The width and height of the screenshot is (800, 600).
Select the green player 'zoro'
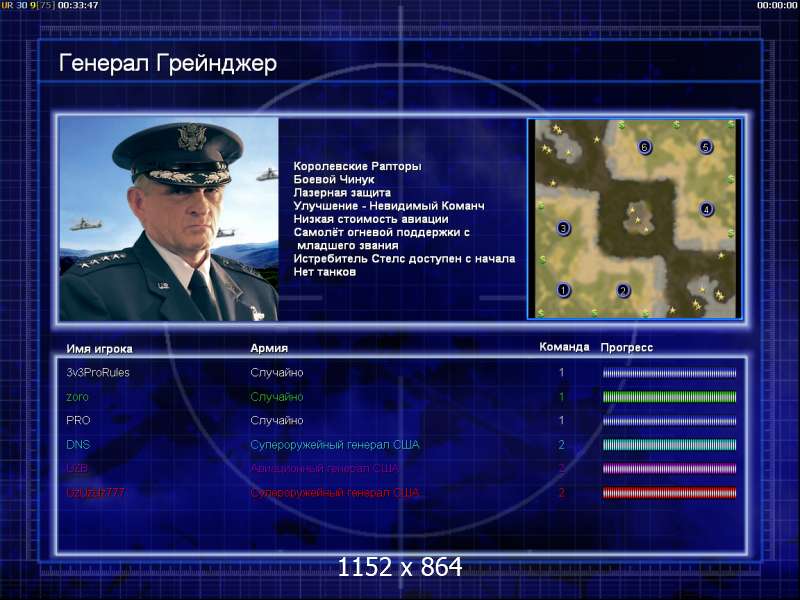[x=77, y=397]
